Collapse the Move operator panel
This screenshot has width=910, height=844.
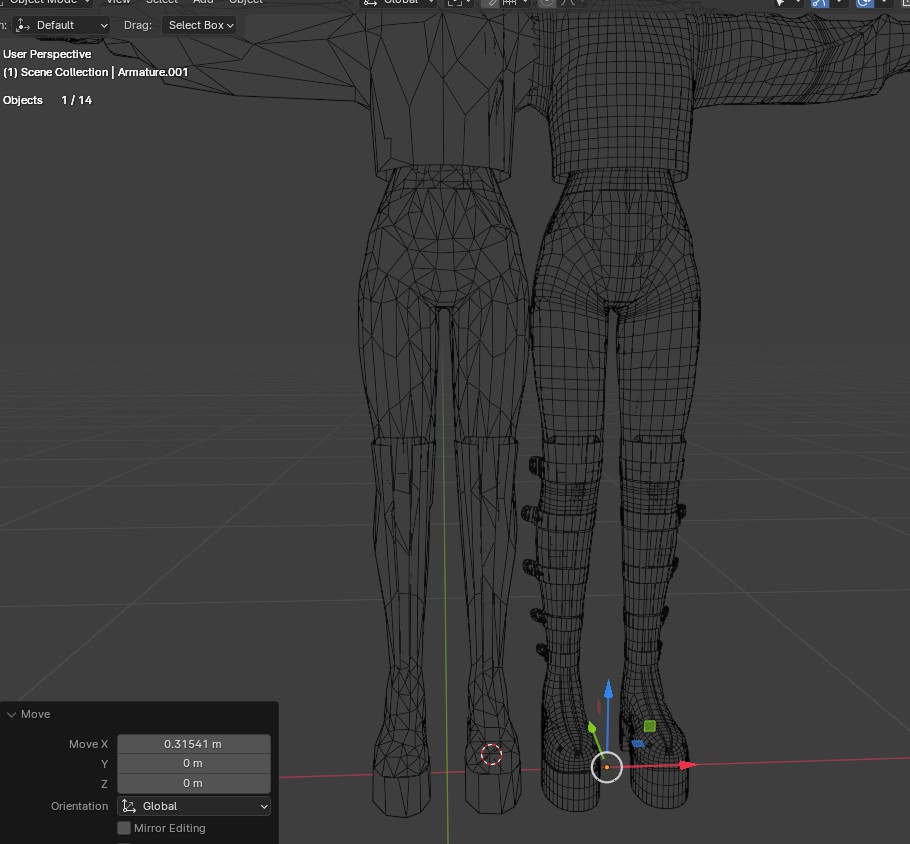tap(12, 714)
